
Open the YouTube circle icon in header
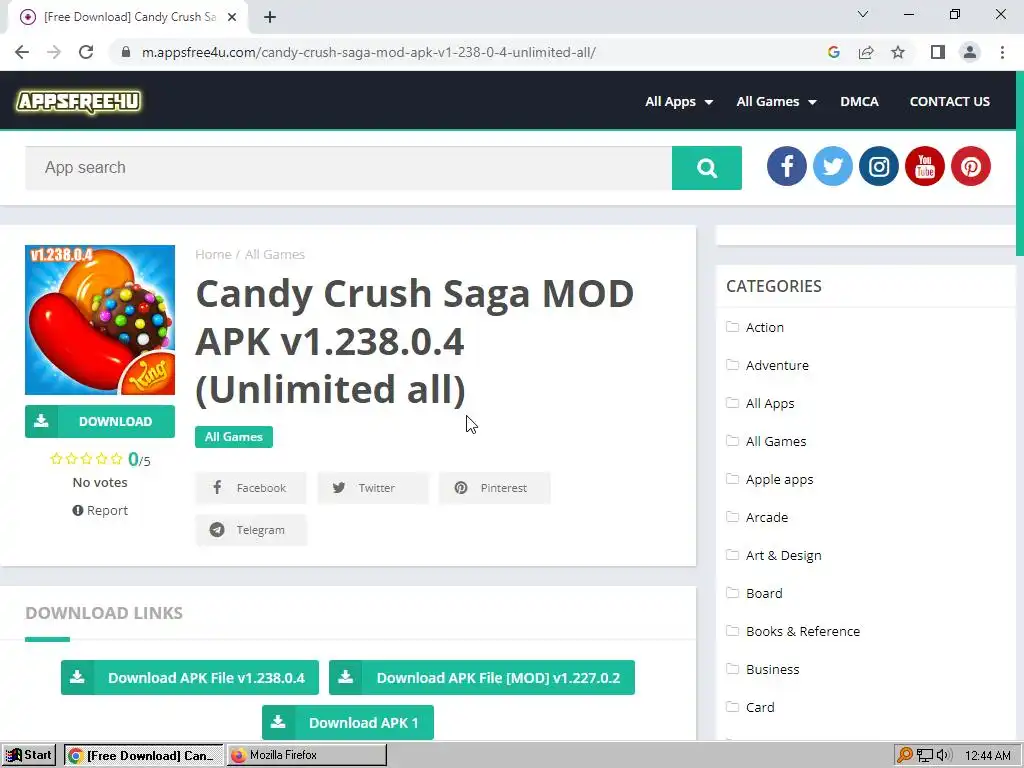[925, 167]
